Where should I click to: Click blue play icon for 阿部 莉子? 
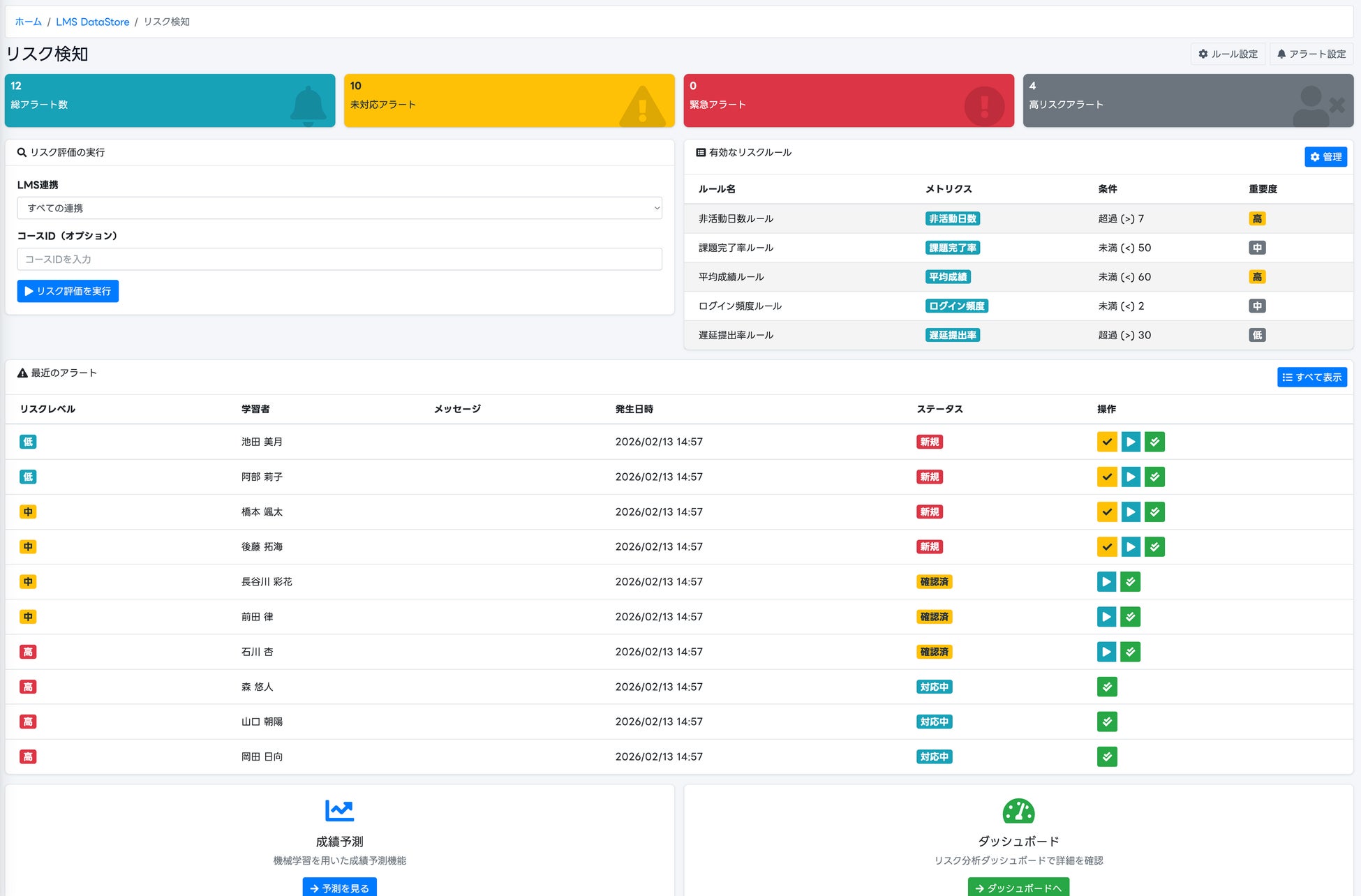point(1131,477)
